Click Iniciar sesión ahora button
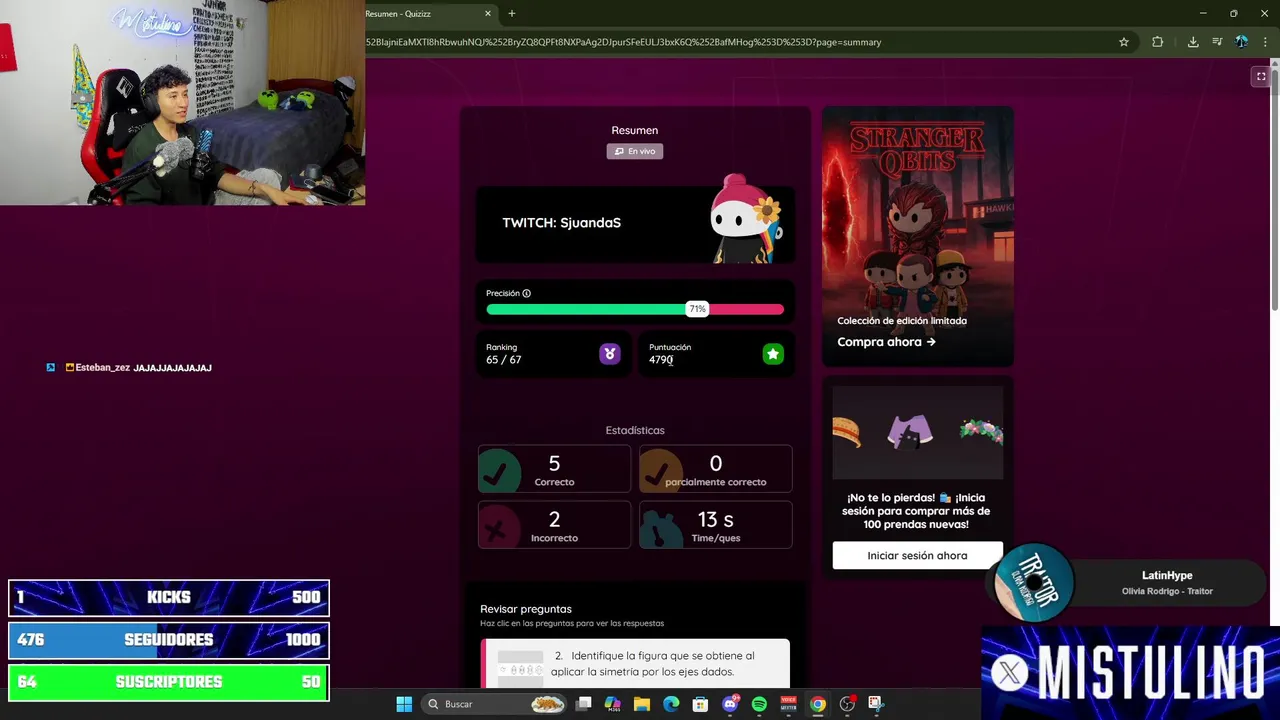 pyautogui.click(x=917, y=556)
